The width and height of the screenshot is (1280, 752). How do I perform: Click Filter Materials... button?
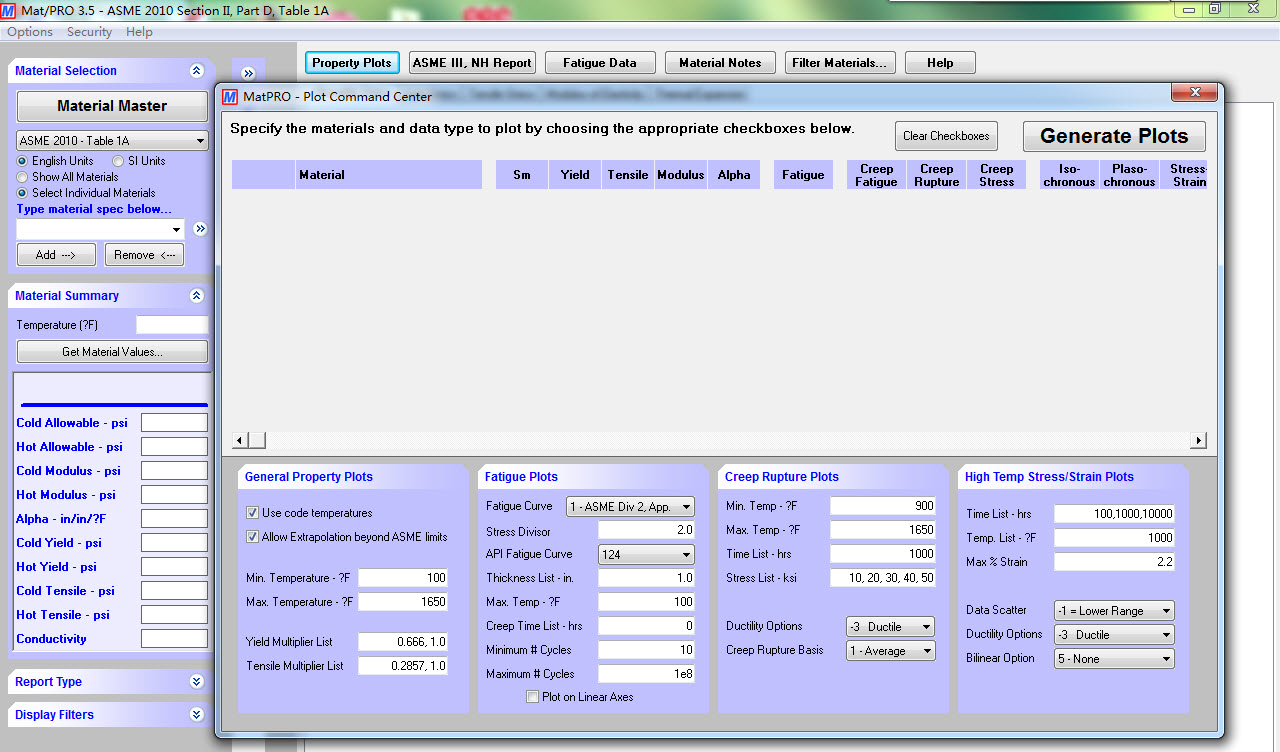coord(840,63)
